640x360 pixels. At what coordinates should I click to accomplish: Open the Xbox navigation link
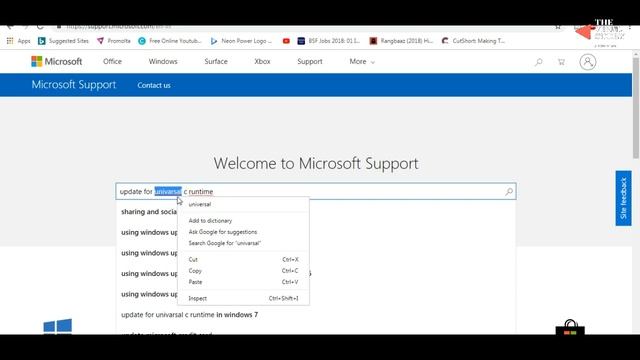(262, 62)
